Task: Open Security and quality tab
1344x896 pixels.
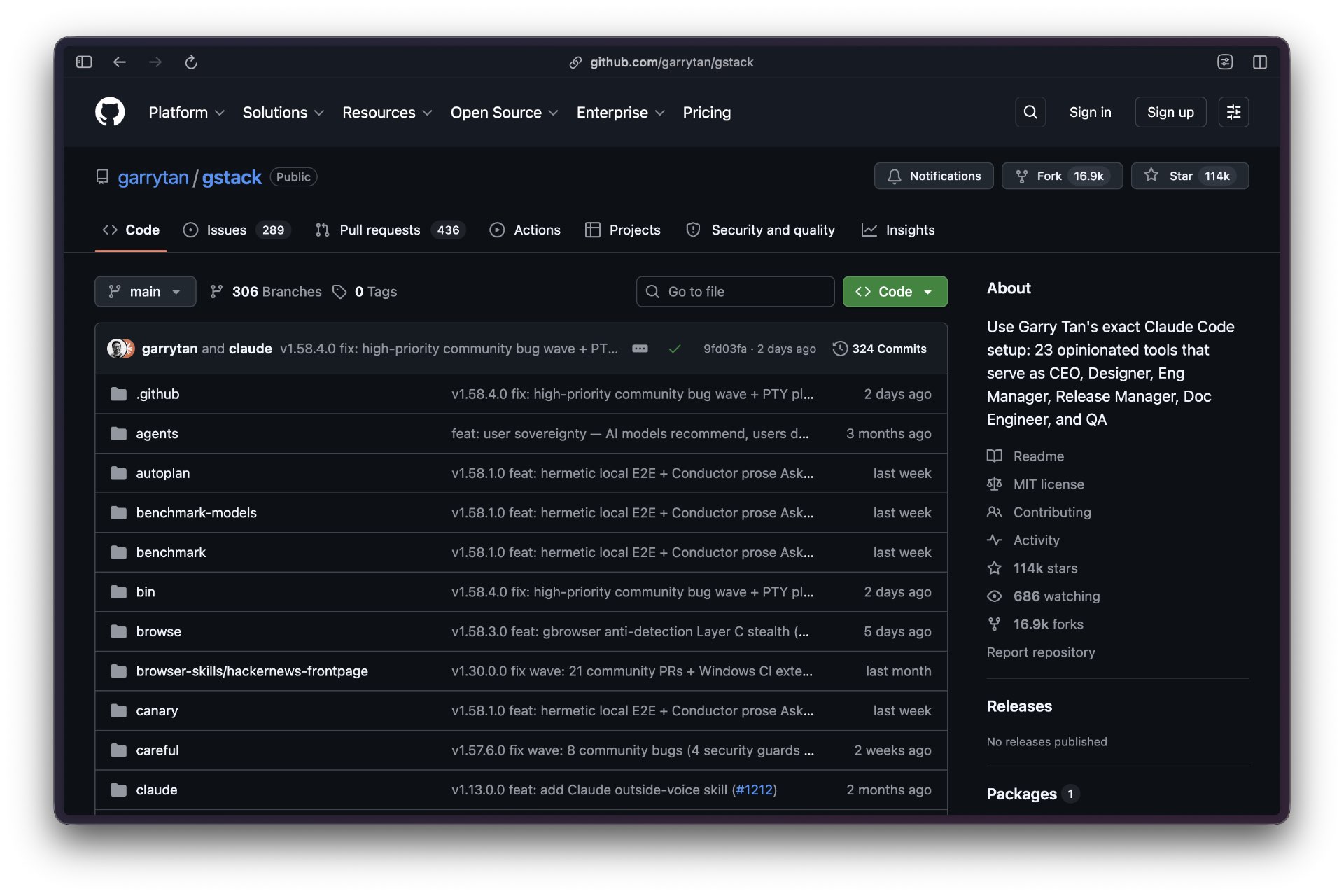Action: 761,230
